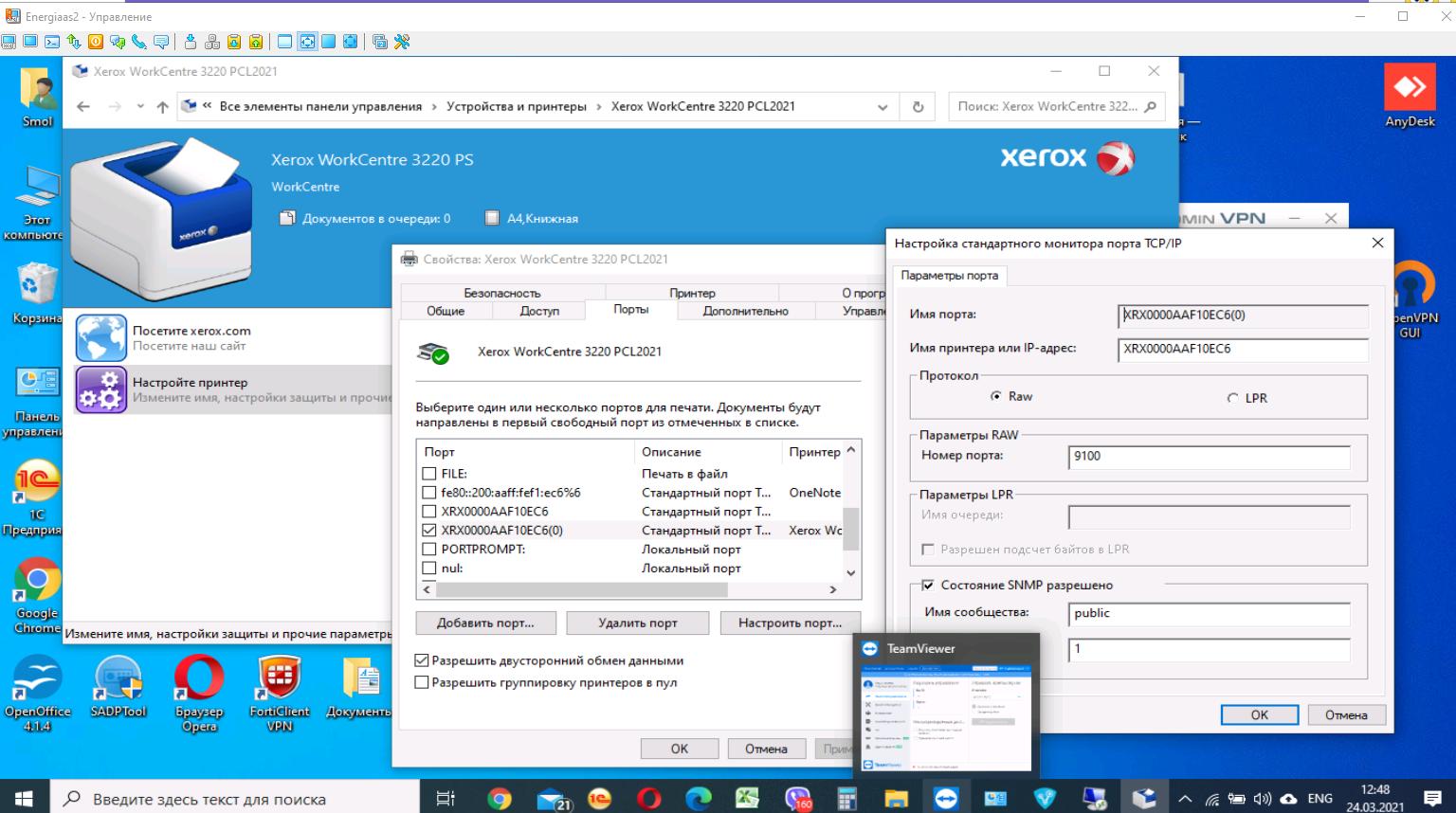This screenshot has height=813, width=1456.
Task: Uncheck 'Состояние SNMP разрешено' checkbox
Action: pos(928,586)
